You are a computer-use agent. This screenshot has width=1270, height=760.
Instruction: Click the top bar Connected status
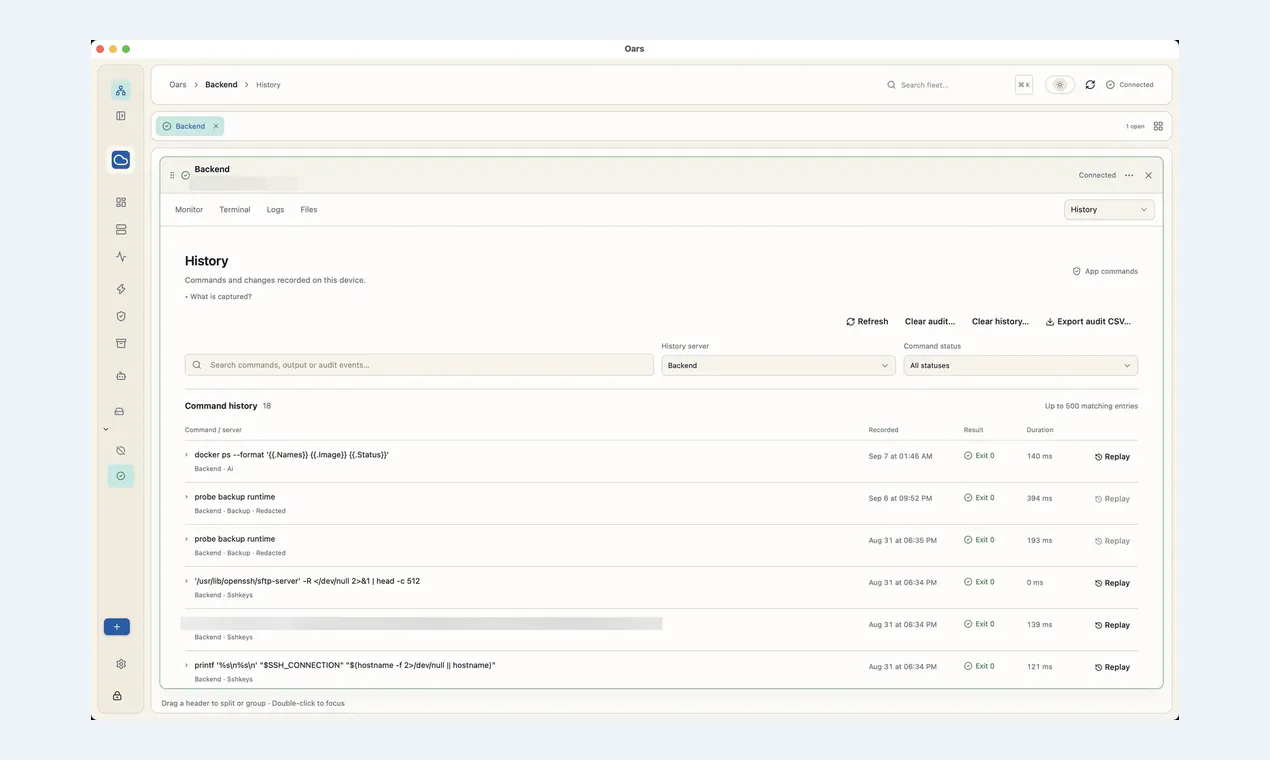(1130, 85)
